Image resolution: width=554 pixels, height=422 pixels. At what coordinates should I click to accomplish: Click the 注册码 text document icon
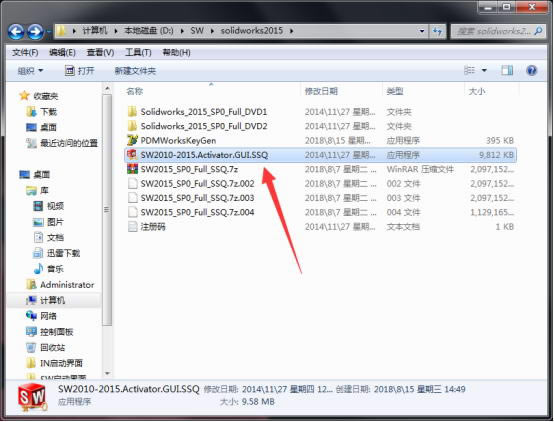point(132,227)
